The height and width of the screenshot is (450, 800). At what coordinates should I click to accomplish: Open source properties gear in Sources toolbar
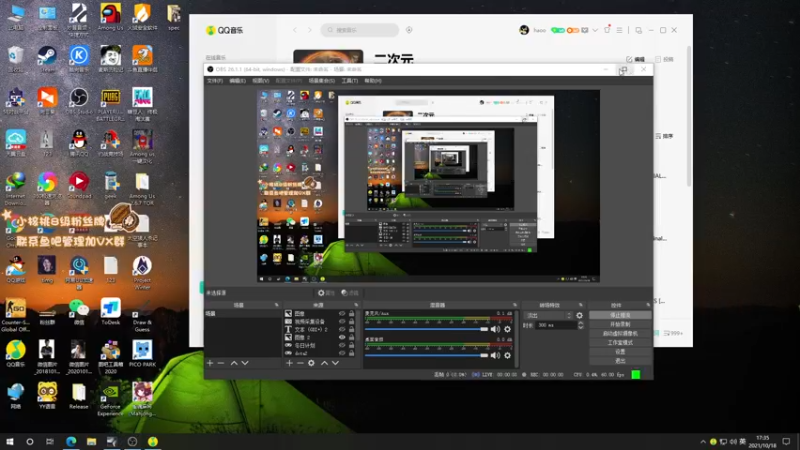coord(311,363)
